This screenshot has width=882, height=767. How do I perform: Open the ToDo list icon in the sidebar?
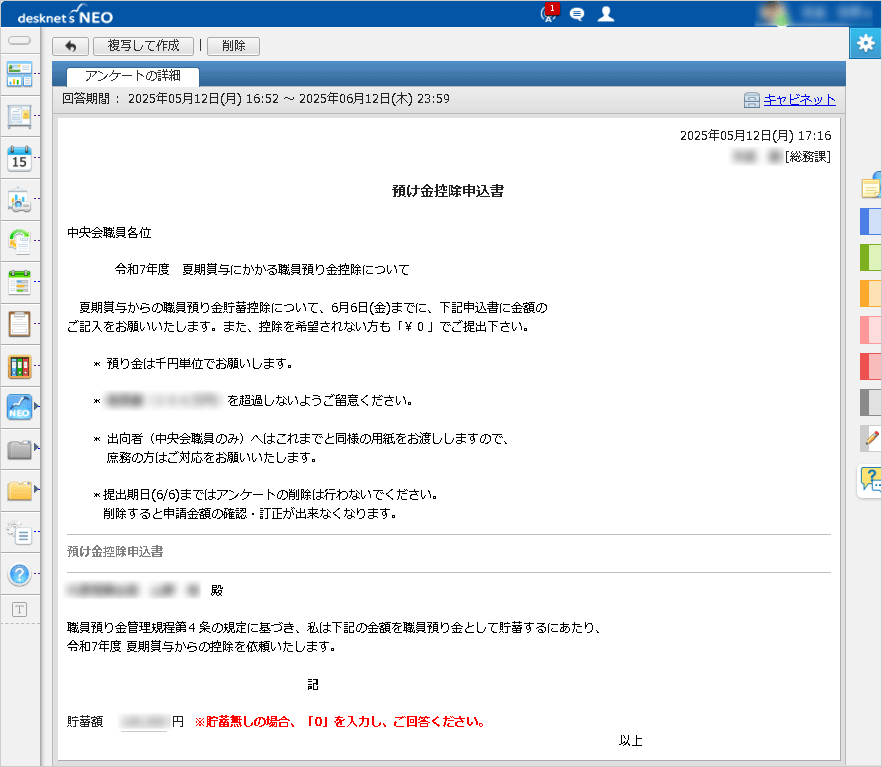[20, 323]
